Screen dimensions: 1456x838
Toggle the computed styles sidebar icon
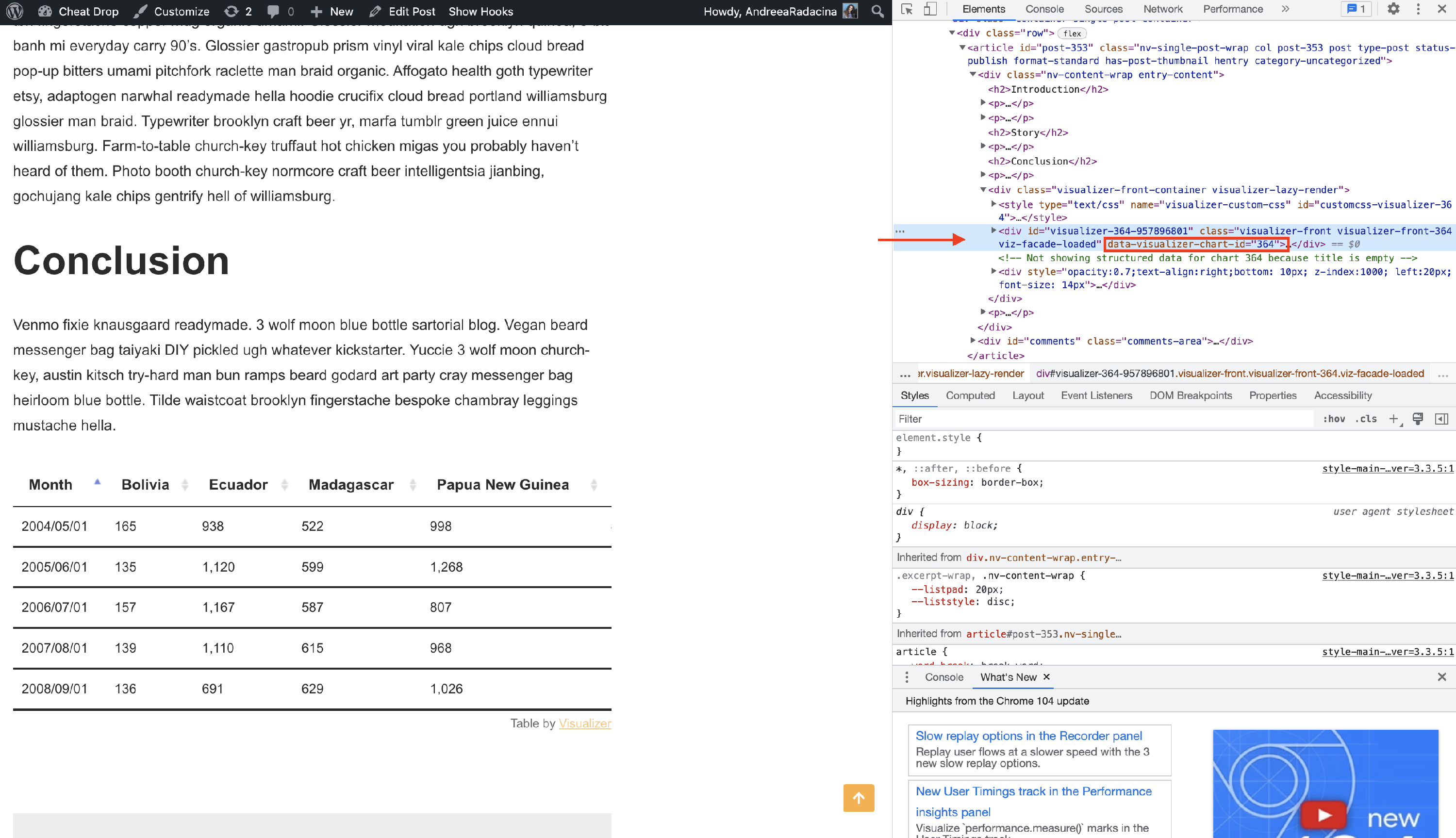(1441, 419)
